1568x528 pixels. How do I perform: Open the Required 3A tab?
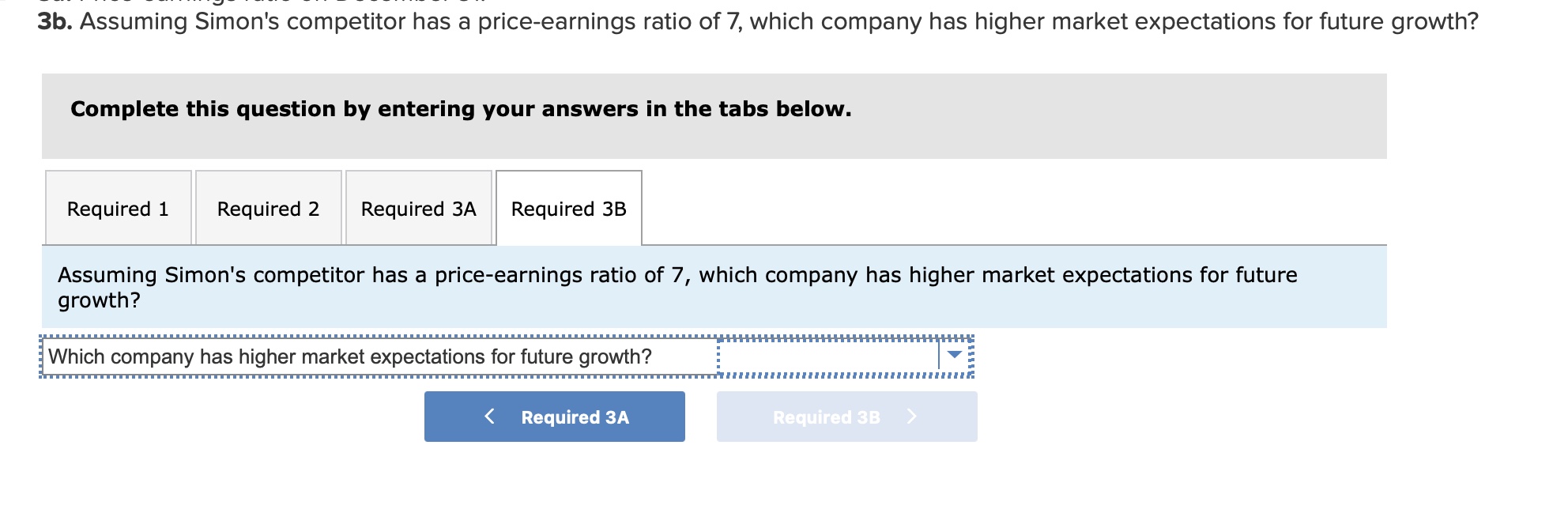click(x=417, y=207)
